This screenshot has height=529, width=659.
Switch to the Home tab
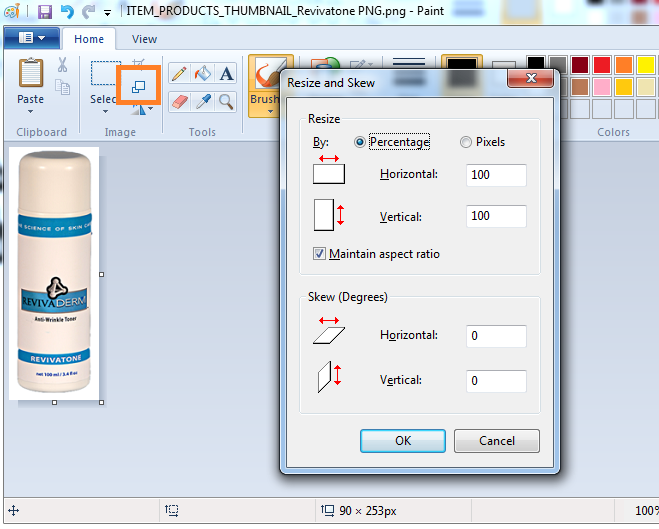[89, 39]
